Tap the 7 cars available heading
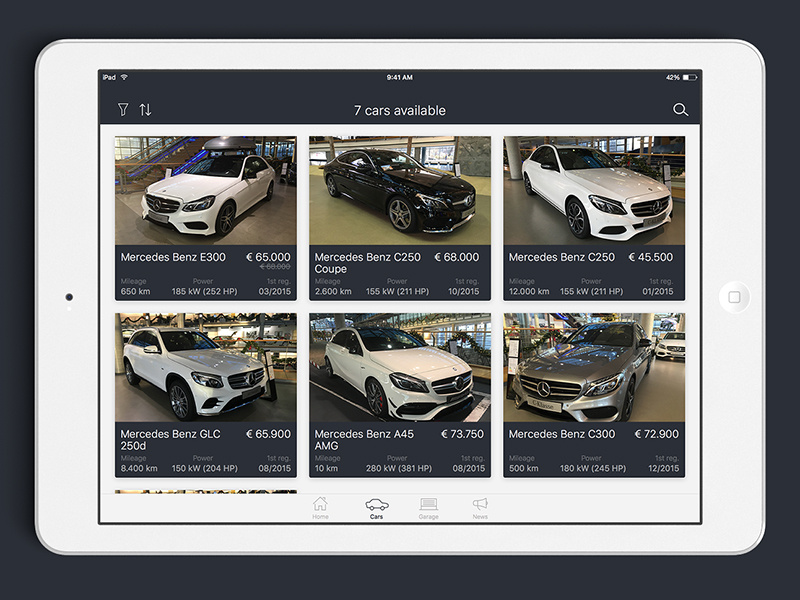 tap(400, 110)
